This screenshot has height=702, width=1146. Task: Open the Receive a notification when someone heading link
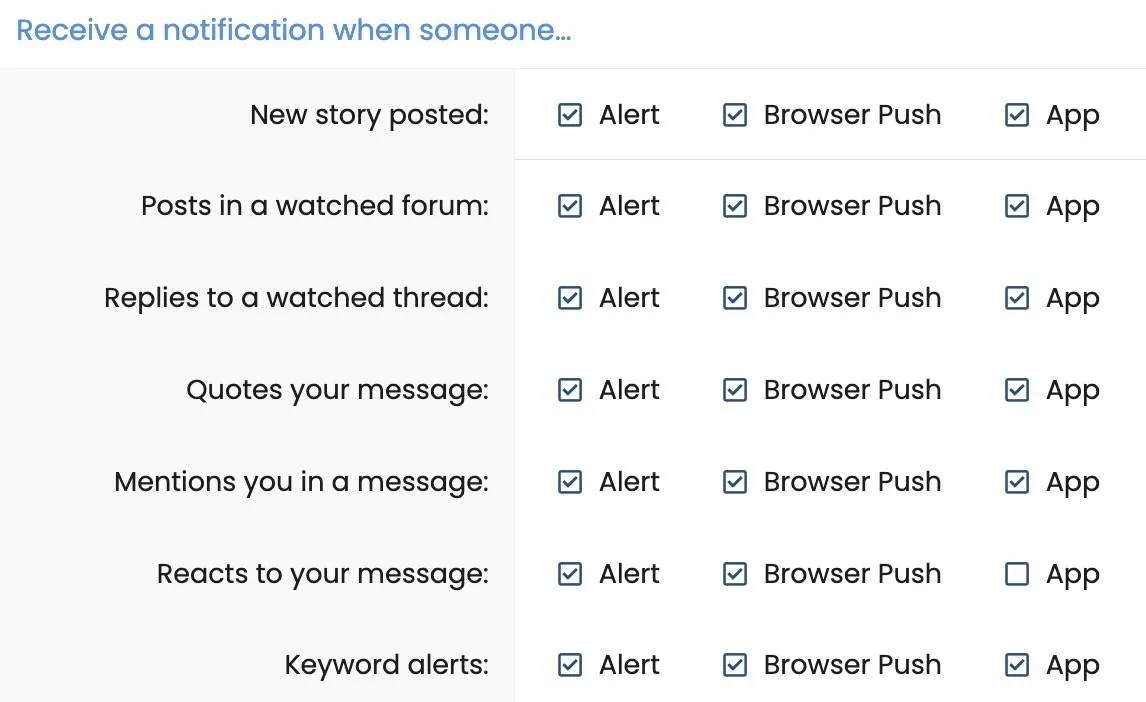click(x=295, y=30)
